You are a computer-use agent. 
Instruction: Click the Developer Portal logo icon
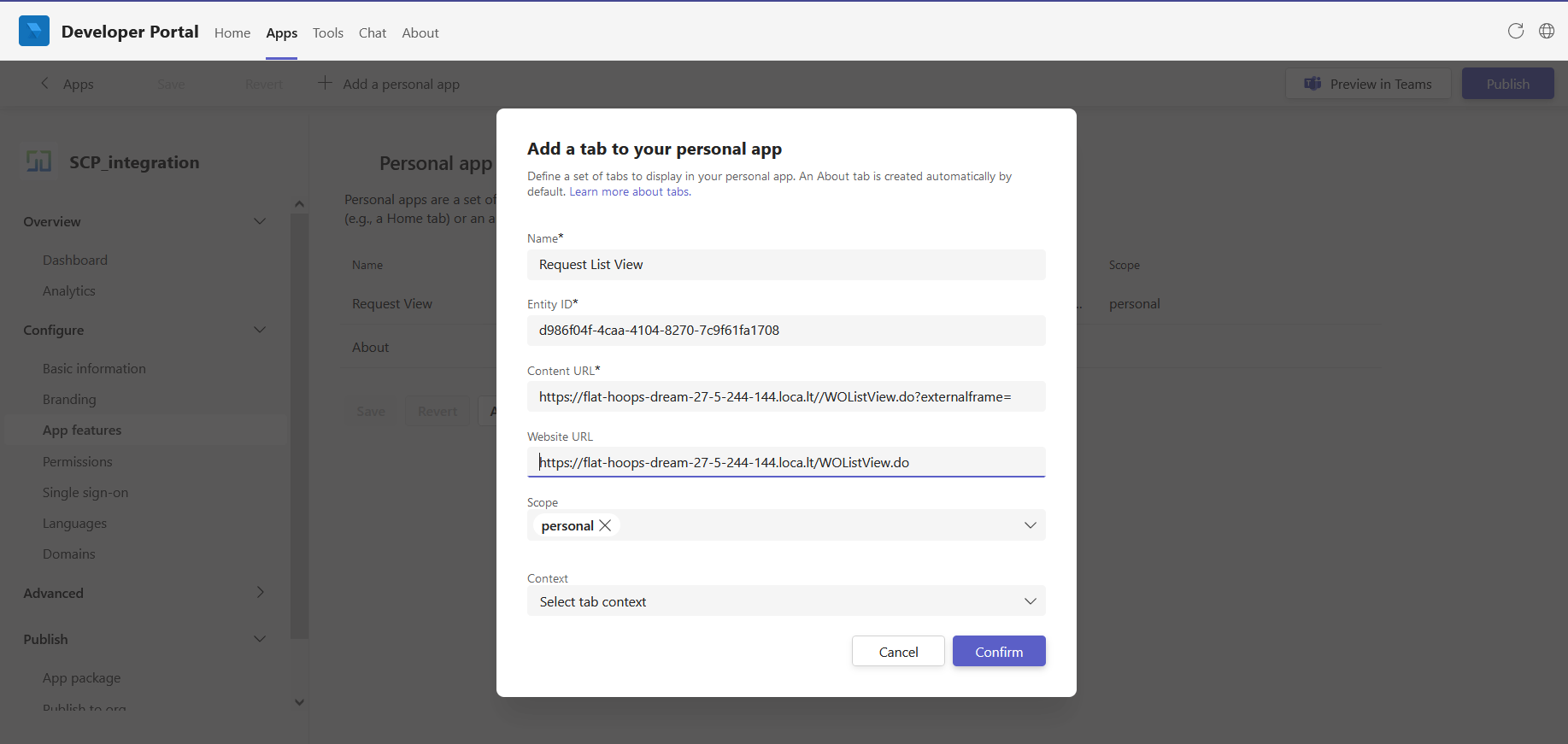coord(34,32)
